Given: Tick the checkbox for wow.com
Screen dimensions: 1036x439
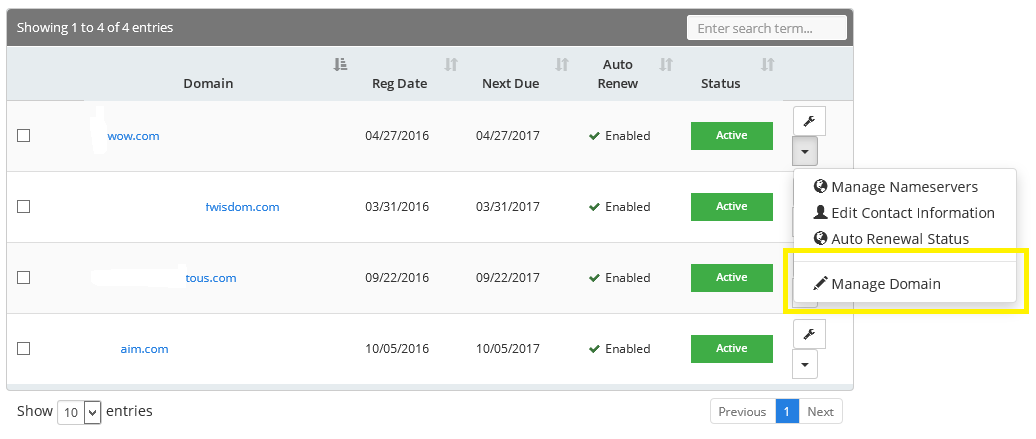Looking at the screenshot, I should (x=23, y=136).
